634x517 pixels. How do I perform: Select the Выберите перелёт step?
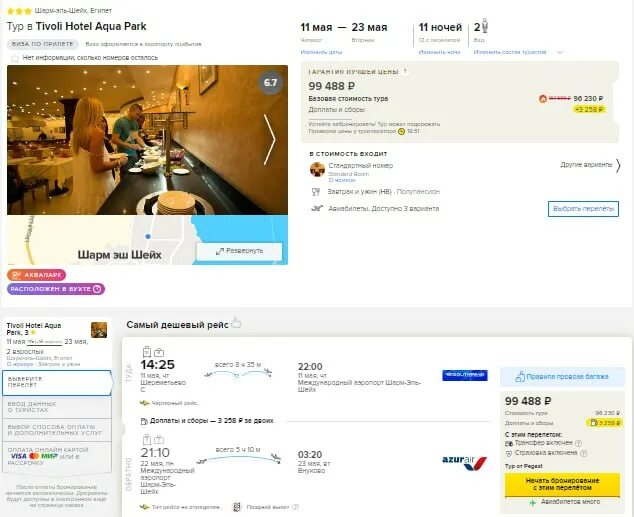57,382
